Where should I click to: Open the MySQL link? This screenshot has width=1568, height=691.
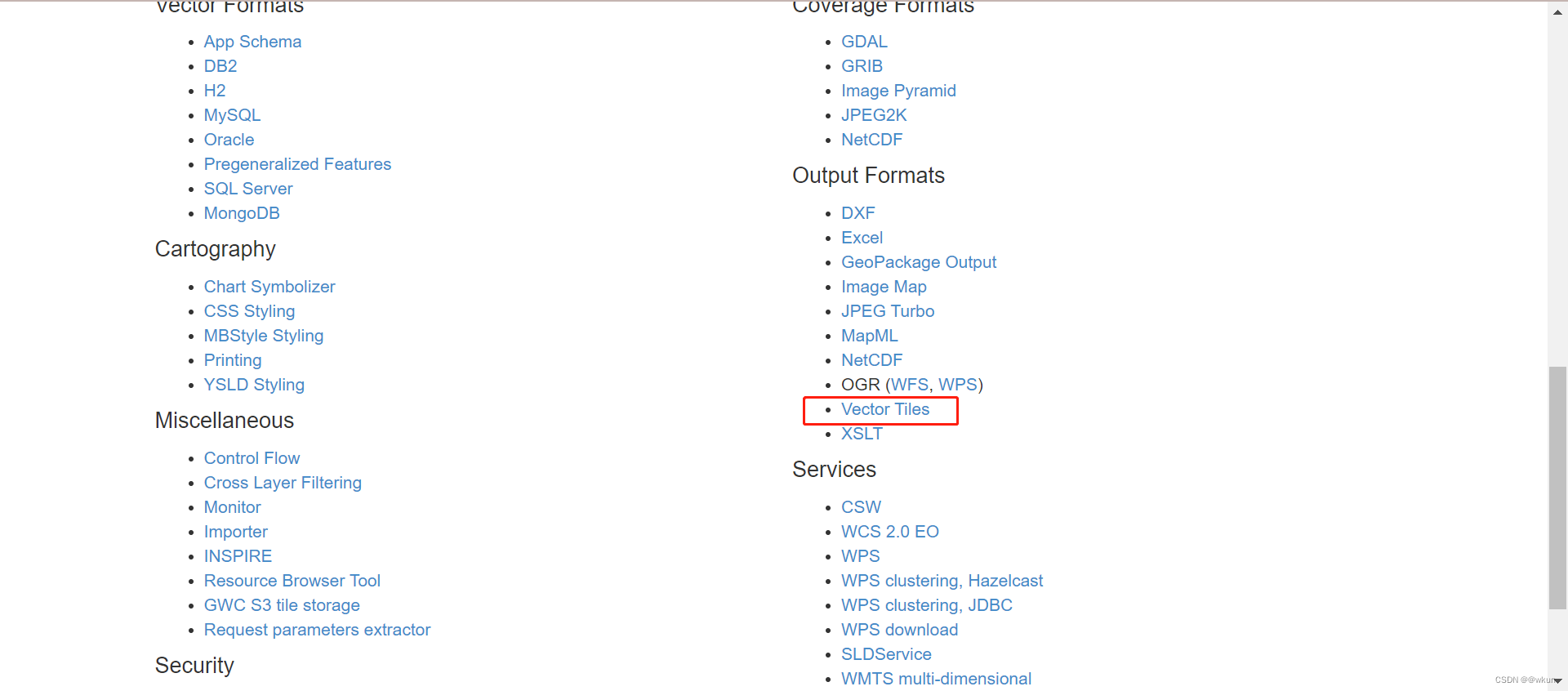pos(232,115)
